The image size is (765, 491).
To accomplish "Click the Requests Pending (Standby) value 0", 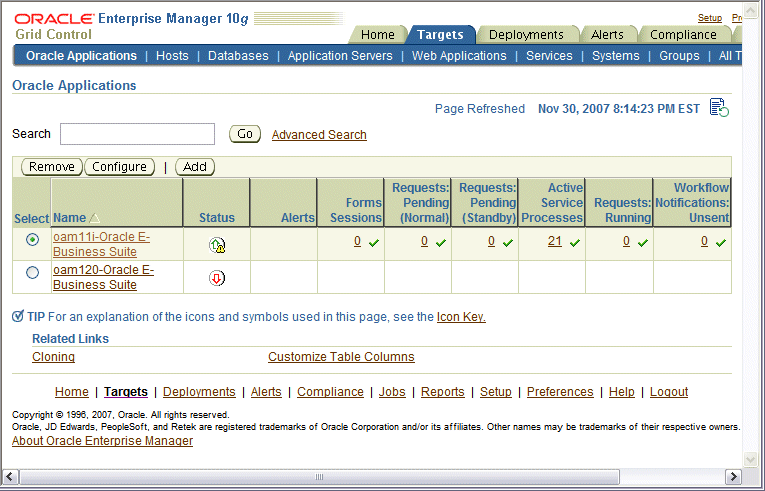I will click(491, 241).
